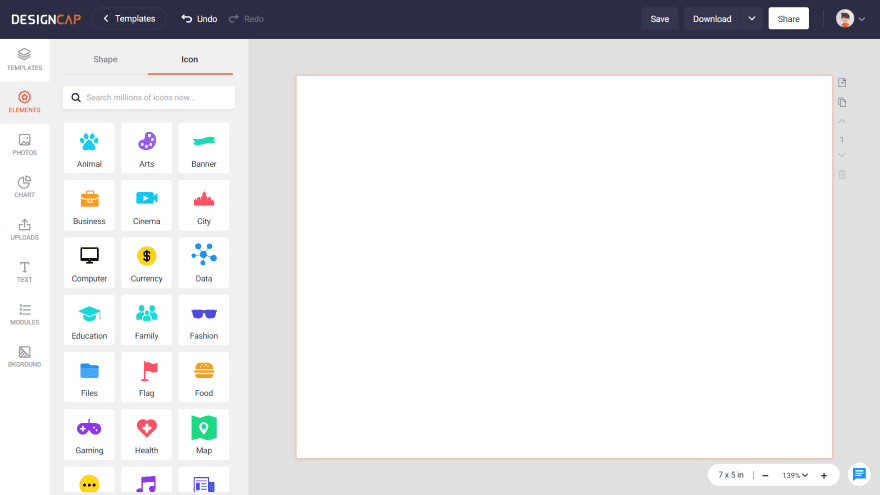
Task: Duplicate the current page icon
Action: tap(842, 102)
